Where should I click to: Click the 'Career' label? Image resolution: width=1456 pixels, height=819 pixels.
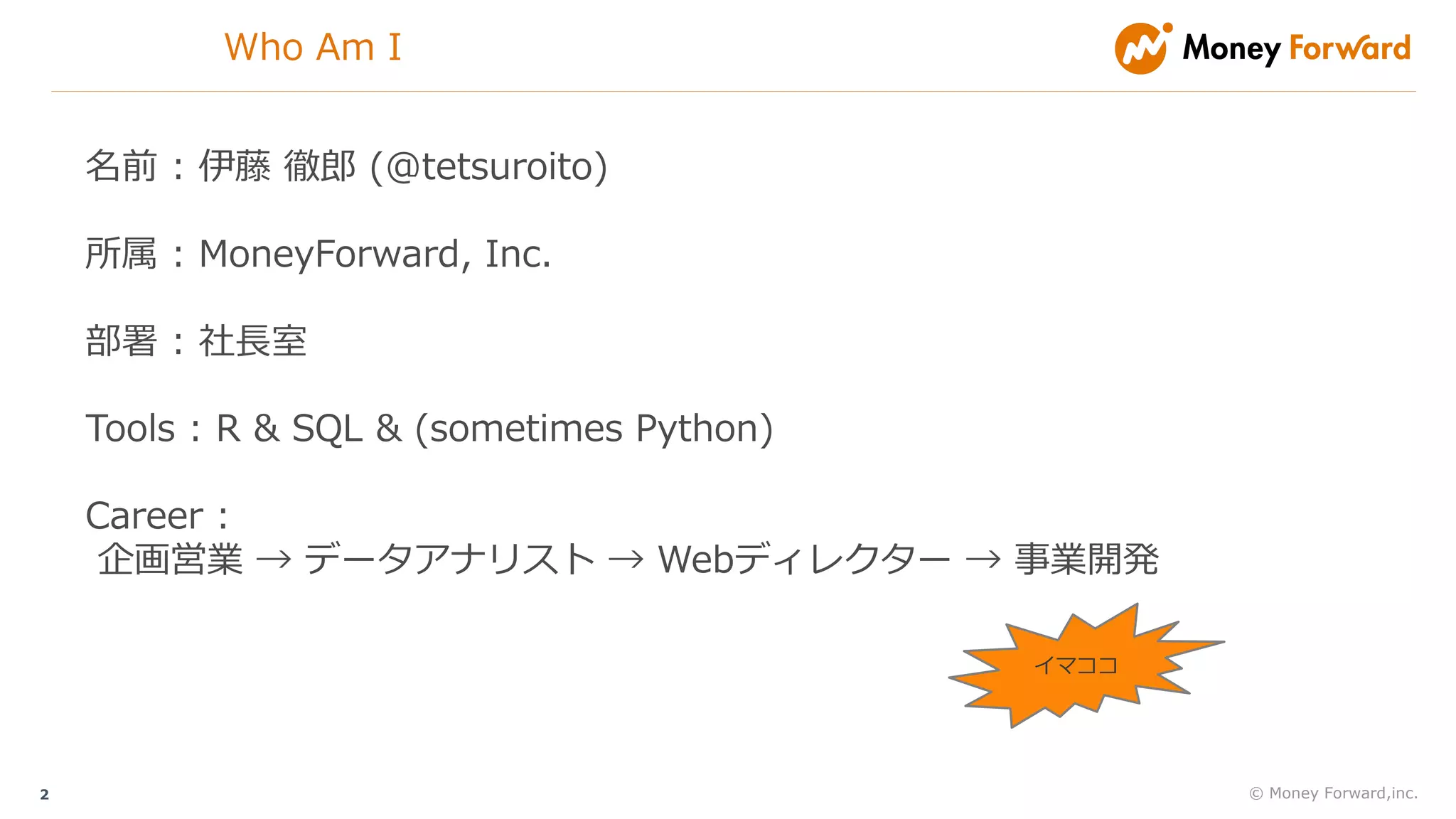point(144,516)
